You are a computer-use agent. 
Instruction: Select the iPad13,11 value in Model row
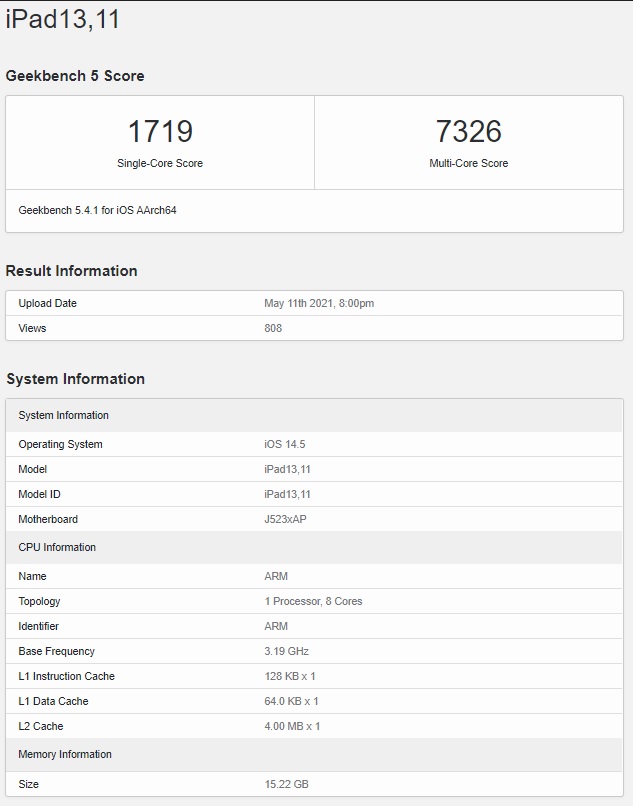point(287,469)
